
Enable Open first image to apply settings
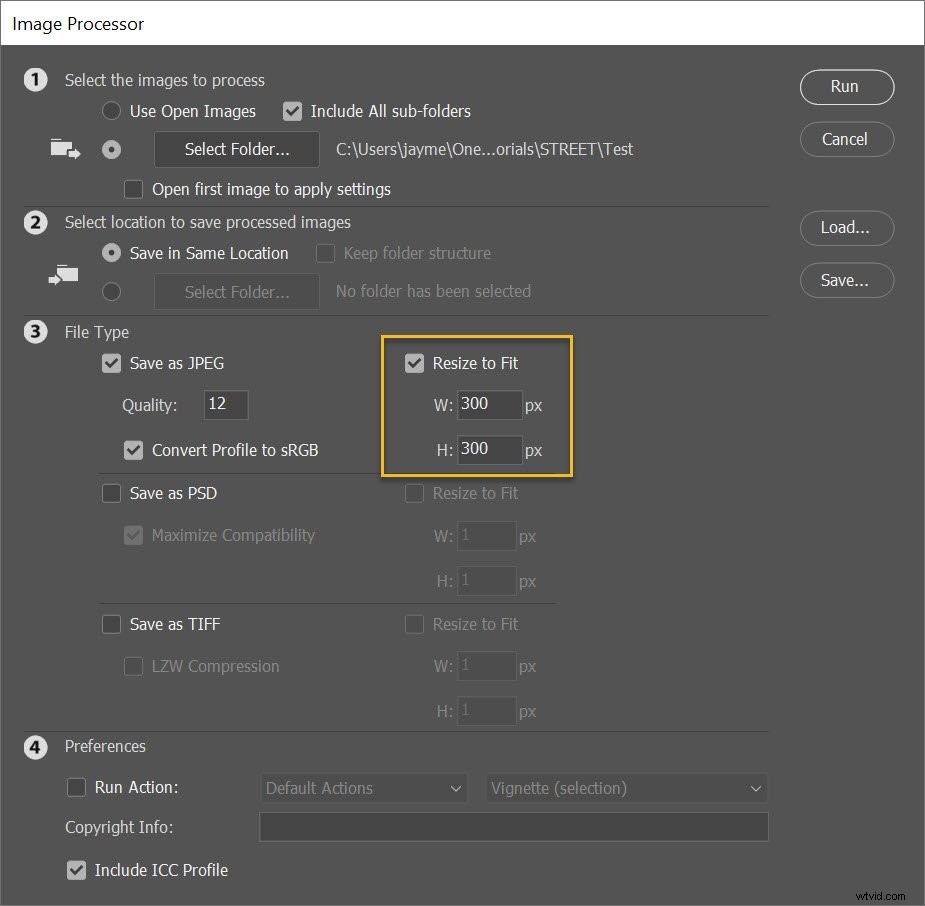point(133,189)
